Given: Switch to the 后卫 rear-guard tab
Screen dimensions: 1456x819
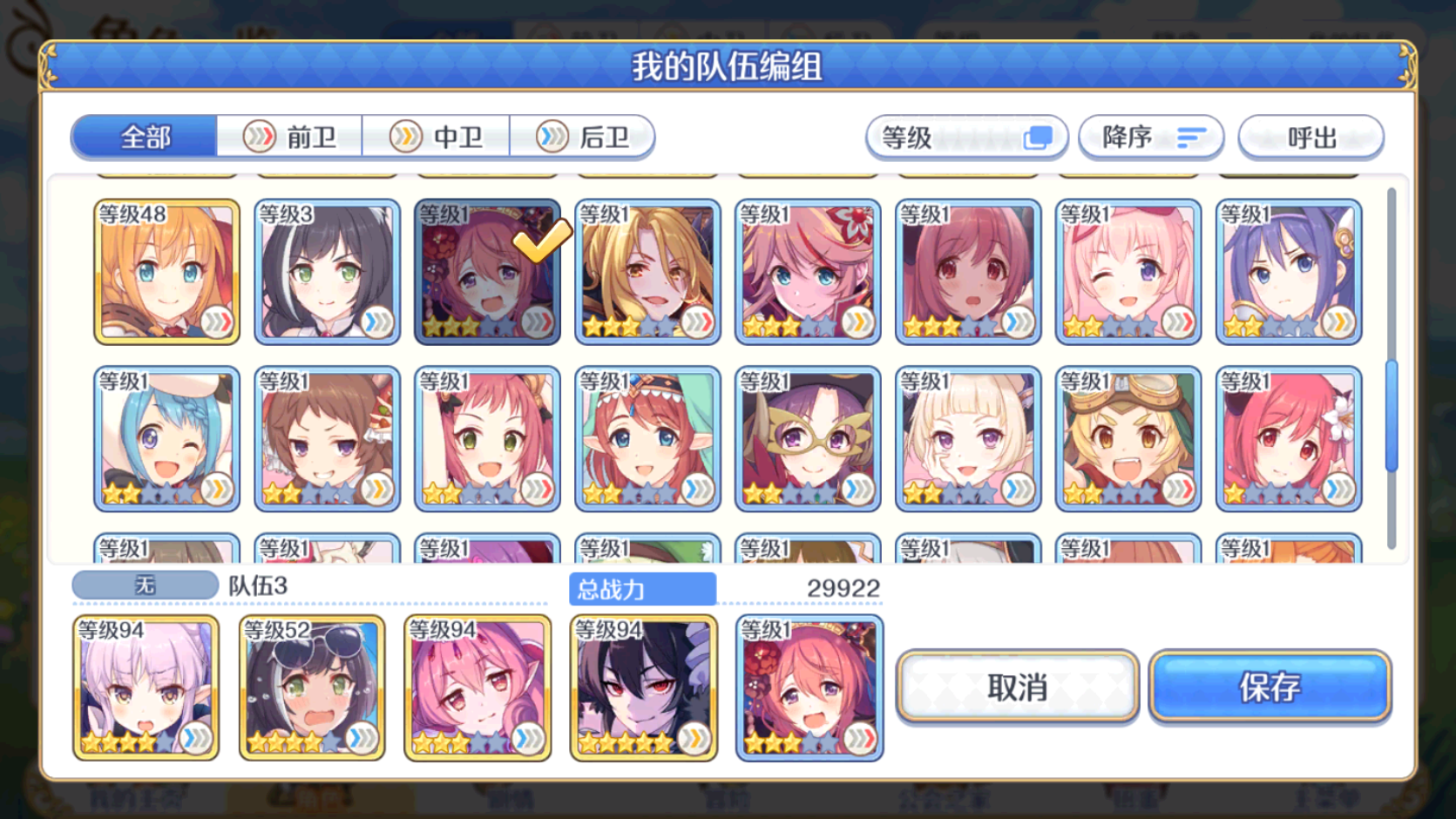Looking at the screenshot, I should 582,137.
